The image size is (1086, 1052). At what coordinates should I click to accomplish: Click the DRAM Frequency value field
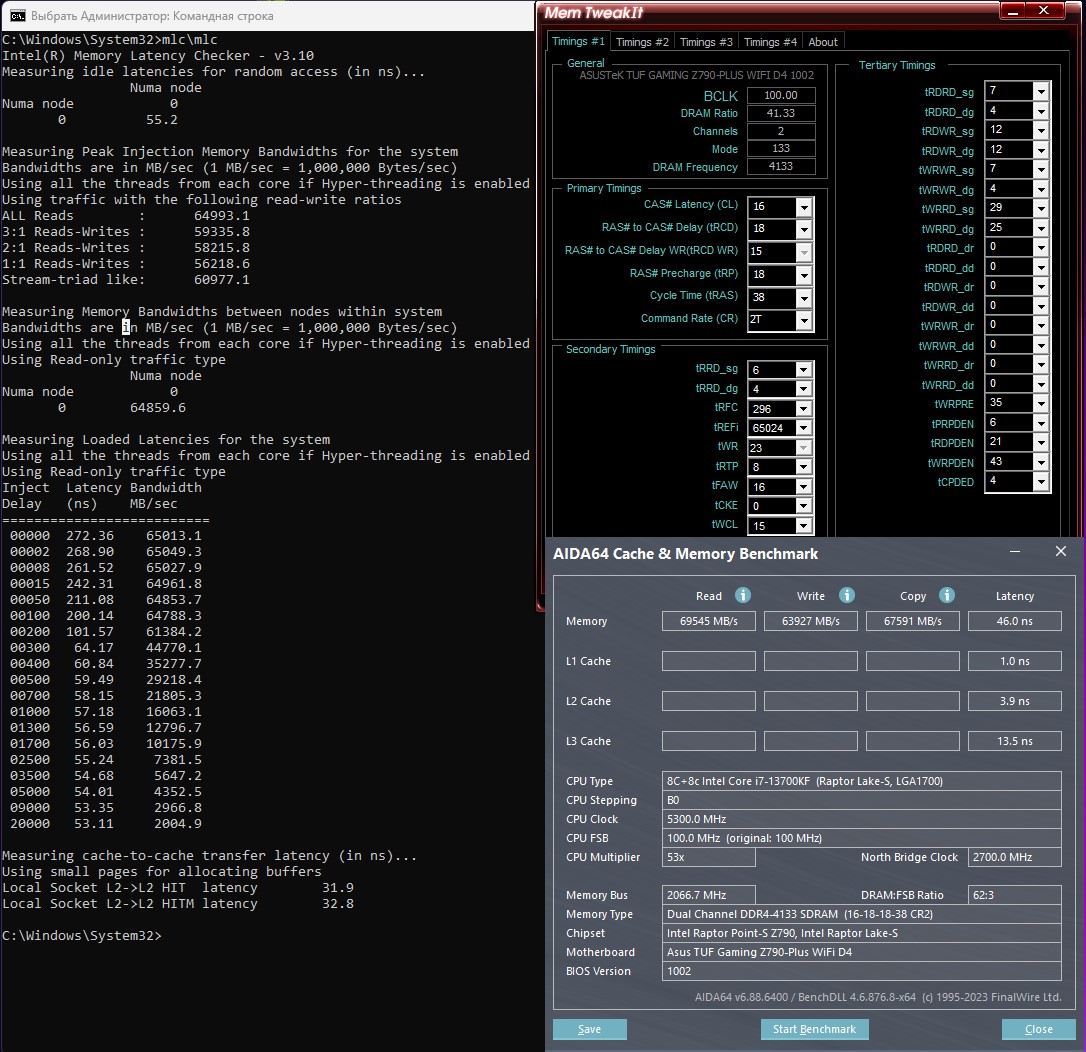tap(781, 166)
